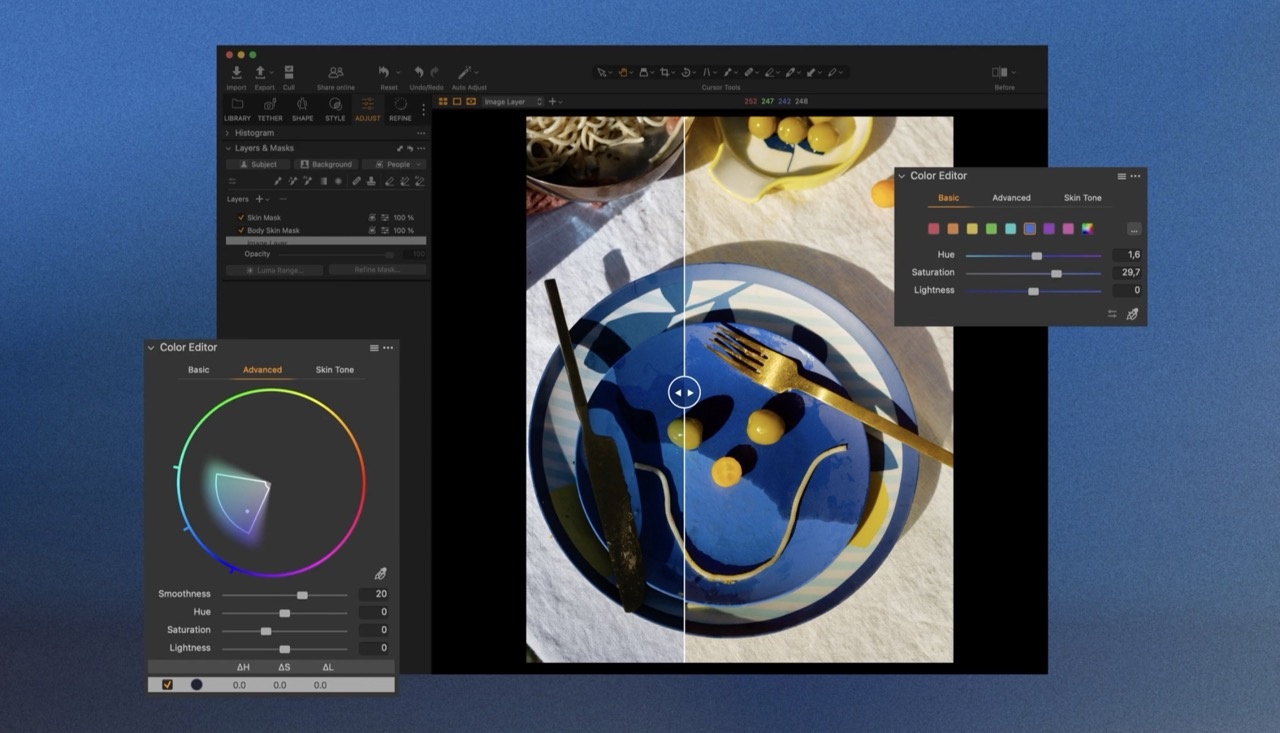Click the Subject mask button
Image resolution: width=1280 pixels, height=733 pixels.
pyautogui.click(x=258, y=164)
